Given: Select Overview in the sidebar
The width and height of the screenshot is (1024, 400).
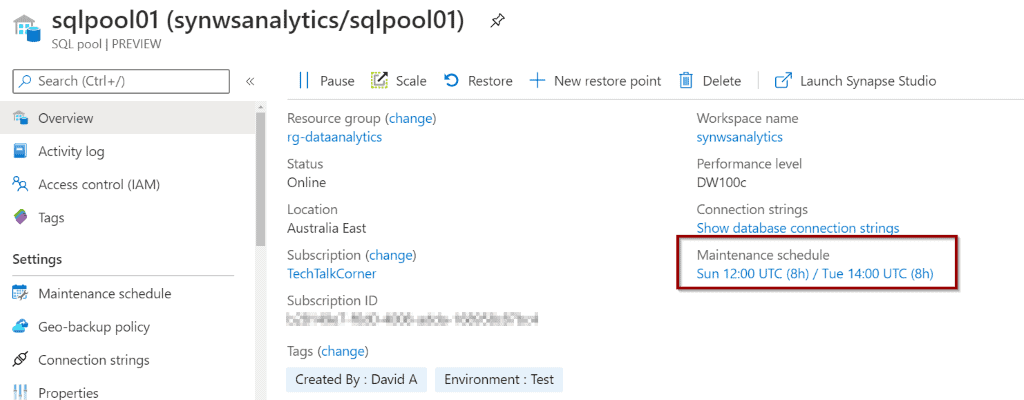Looking at the screenshot, I should pyautogui.click(x=66, y=118).
